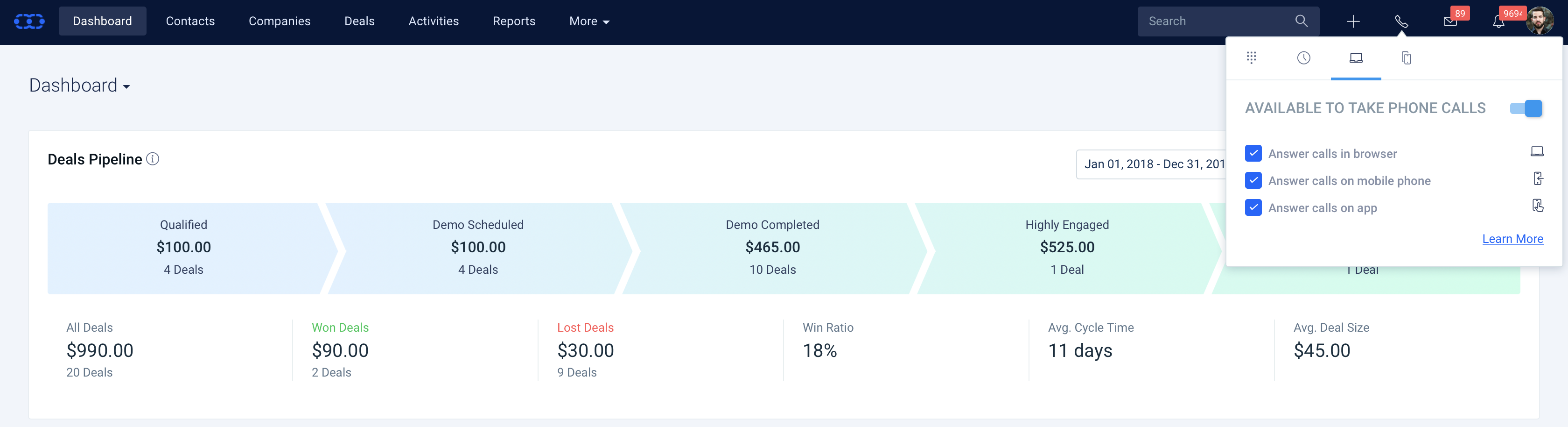This screenshot has height=427, width=1568.
Task: Uncheck Answer calls in browser
Action: click(1253, 154)
